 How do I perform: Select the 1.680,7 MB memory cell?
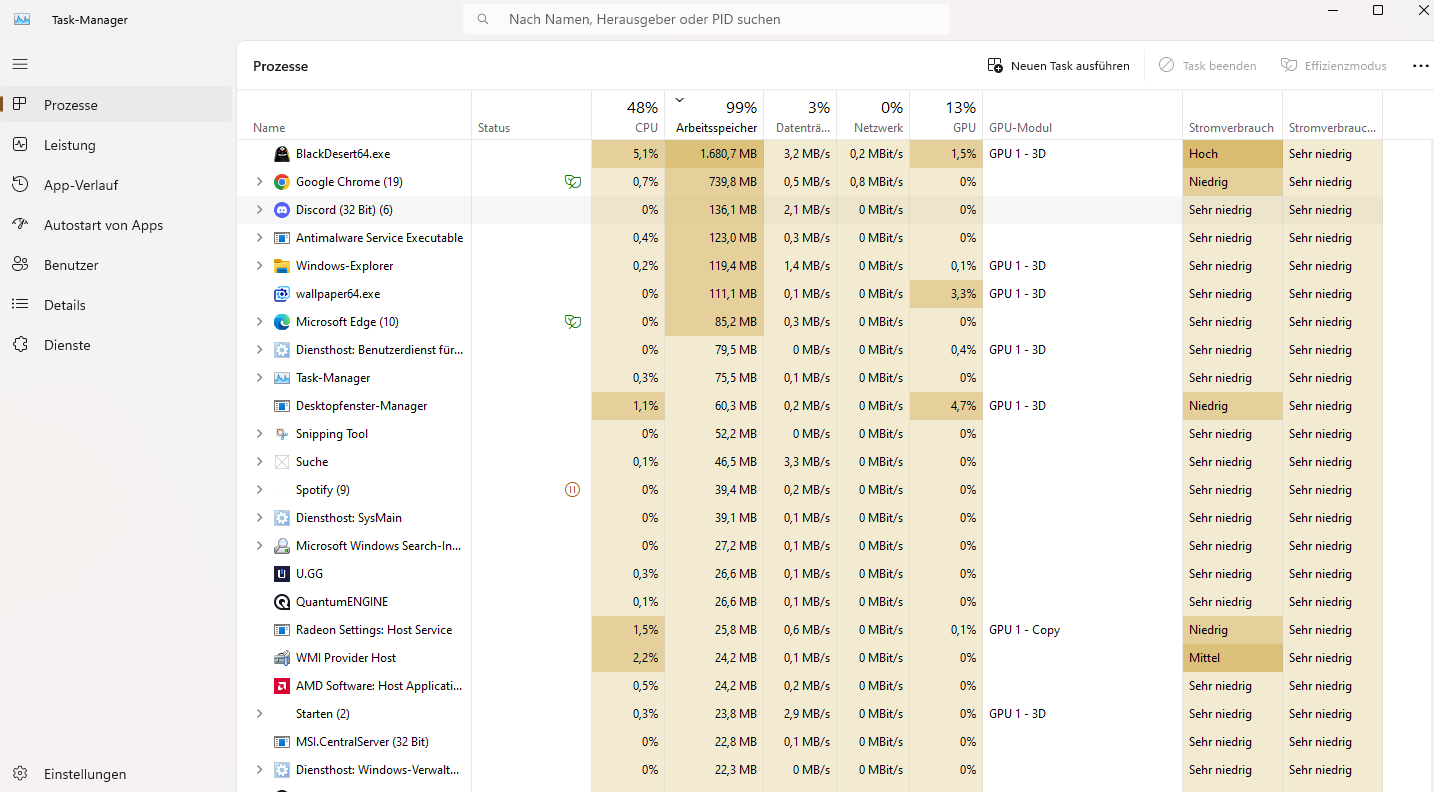(714, 154)
